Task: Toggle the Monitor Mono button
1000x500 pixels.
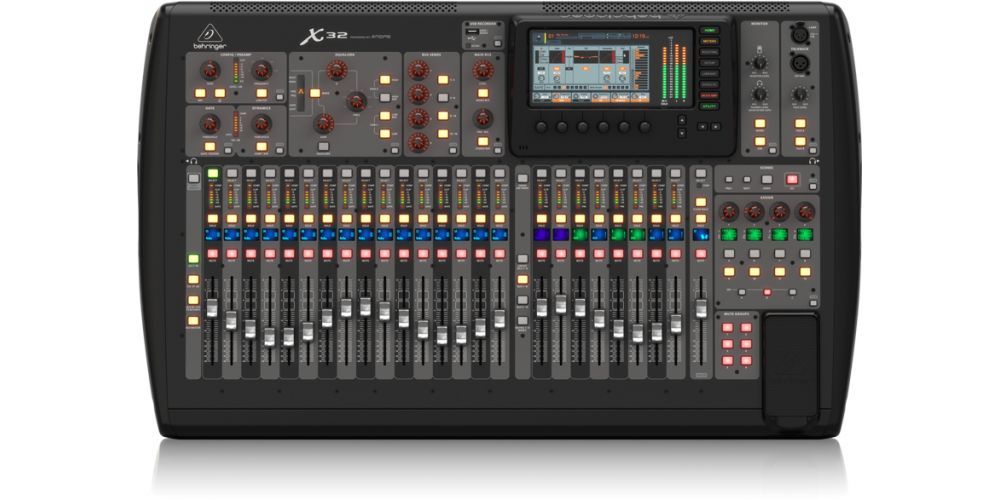Action: click(x=760, y=123)
